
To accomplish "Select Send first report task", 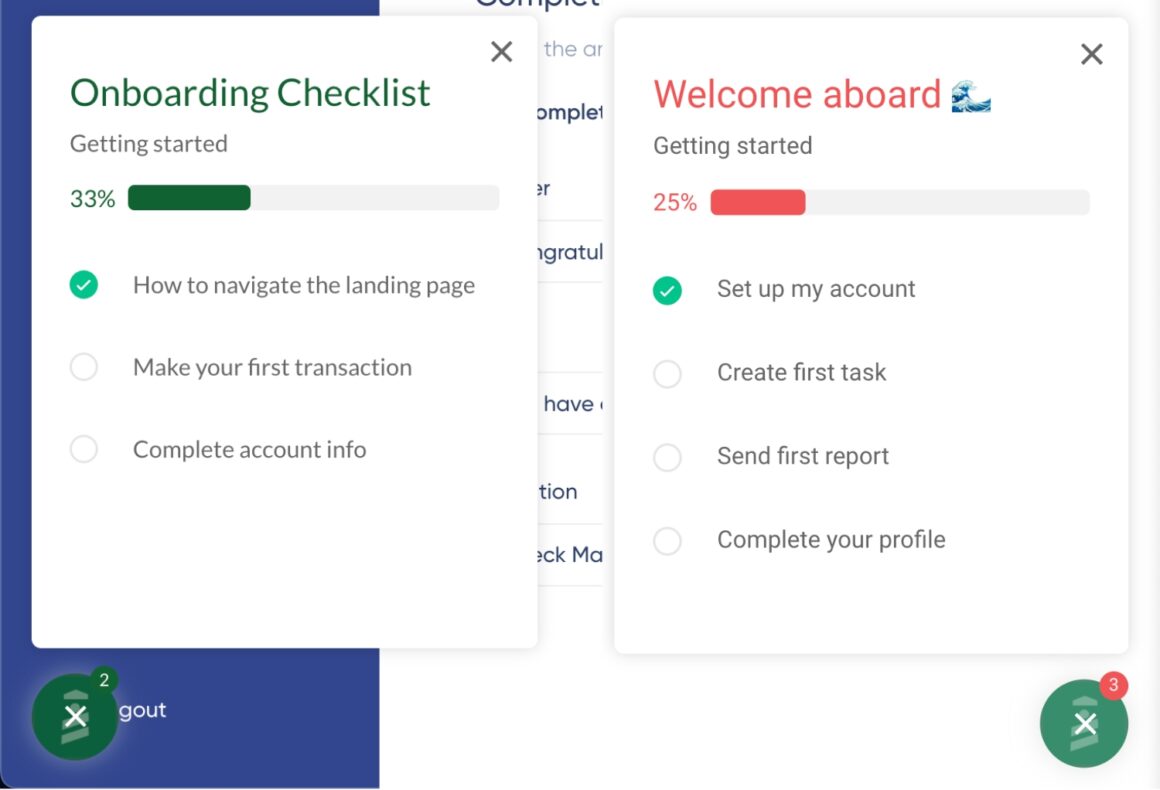I will coord(802,456).
